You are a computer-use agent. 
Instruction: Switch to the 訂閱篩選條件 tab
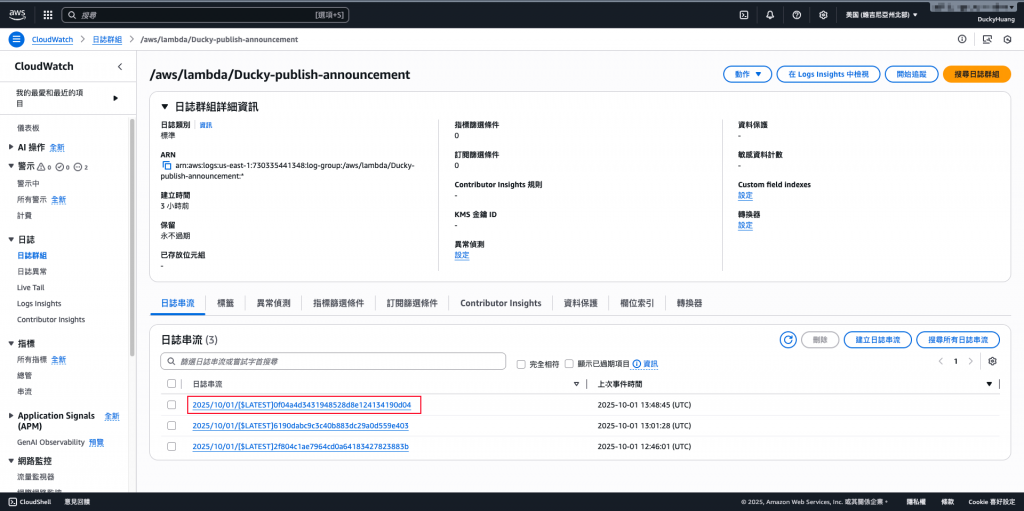[x=412, y=303]
